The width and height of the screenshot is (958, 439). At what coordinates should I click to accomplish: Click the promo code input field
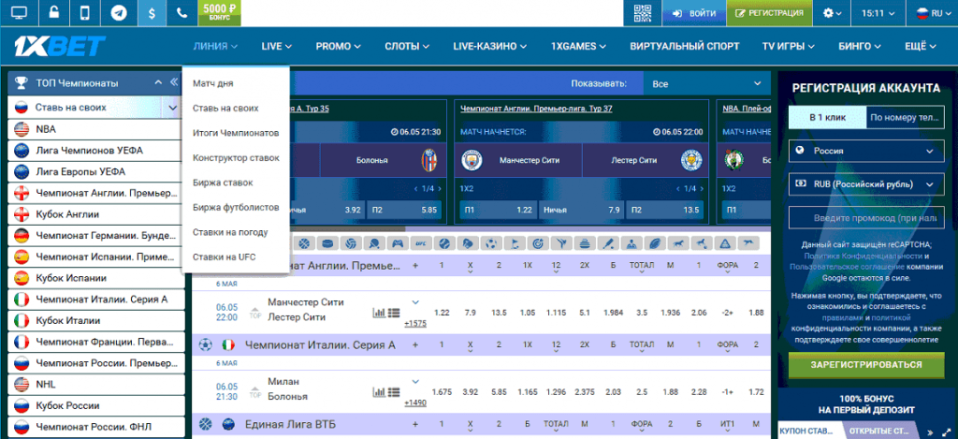point(865,218)
